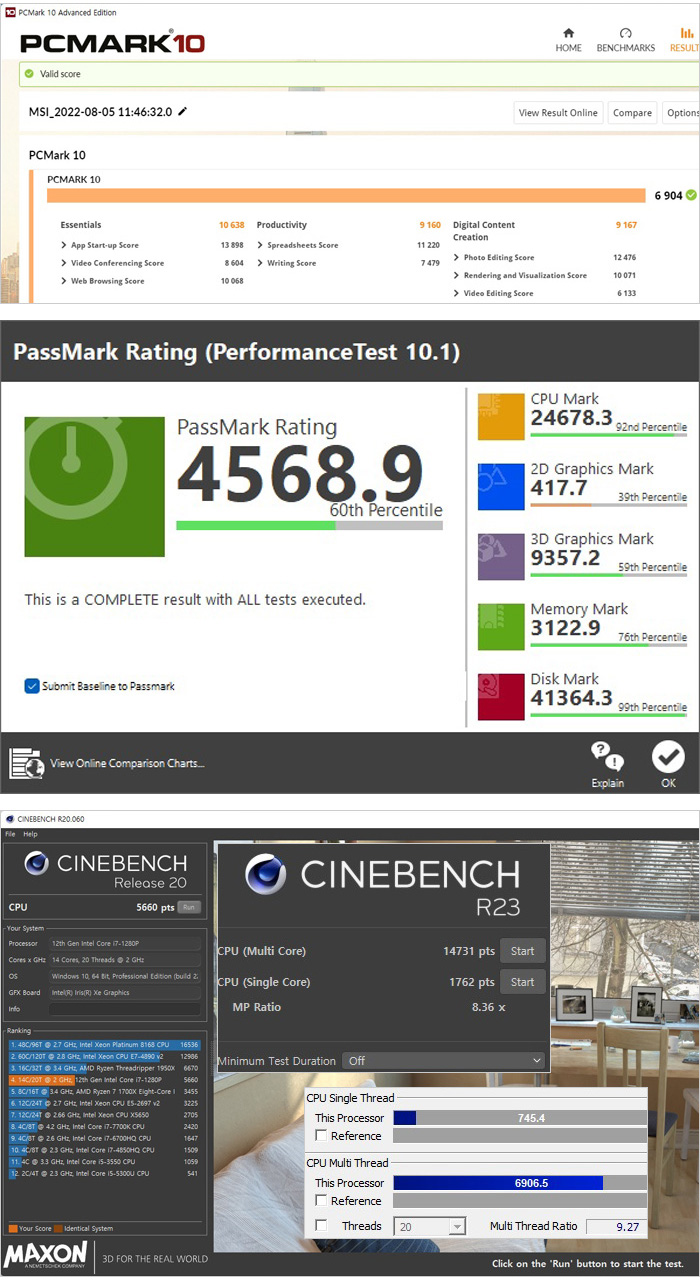Switch to the HOME tab label in PCMark
The width and height of the screenshot is (700, 1281).
568,48
